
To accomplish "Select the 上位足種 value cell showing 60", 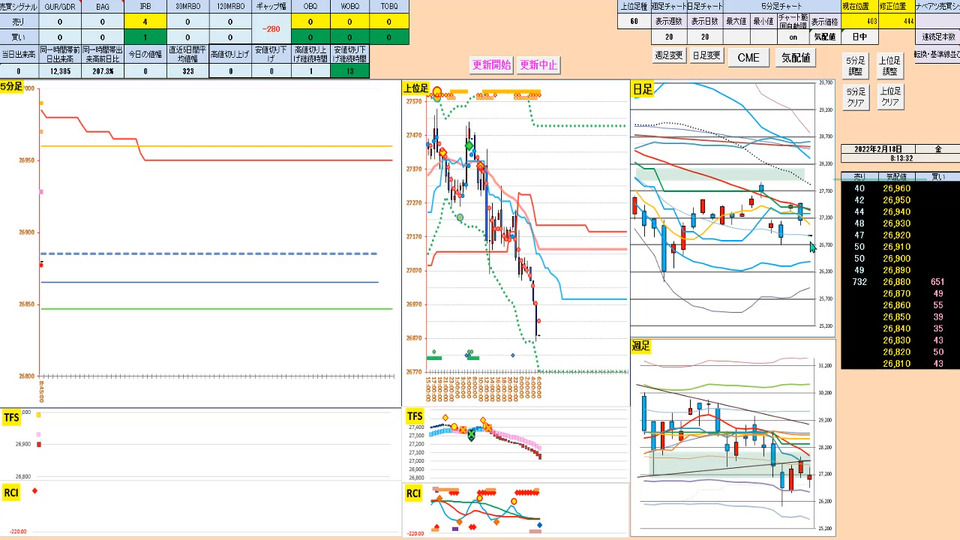I will coord(634,21).
